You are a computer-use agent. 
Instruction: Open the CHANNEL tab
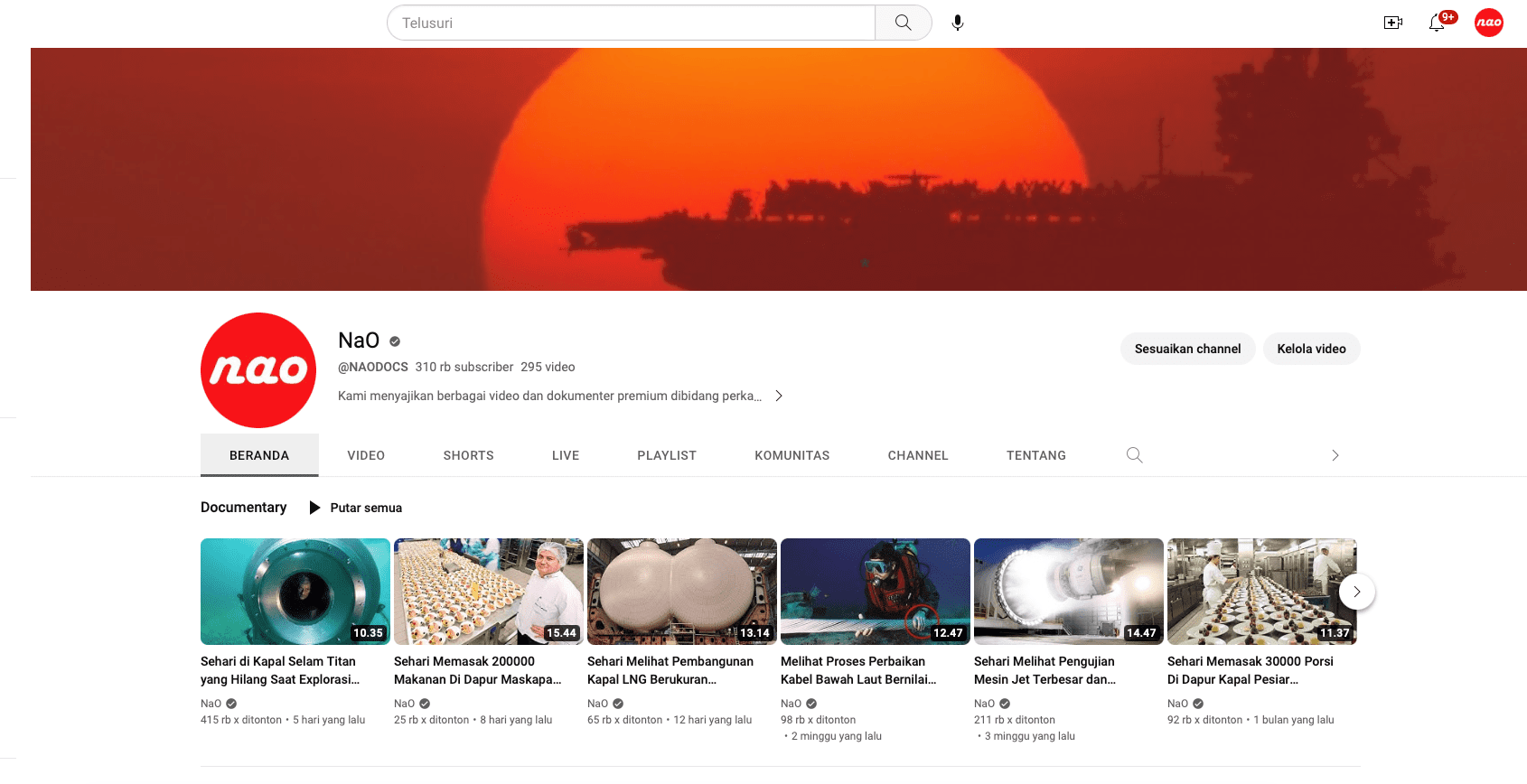(918, 455)
